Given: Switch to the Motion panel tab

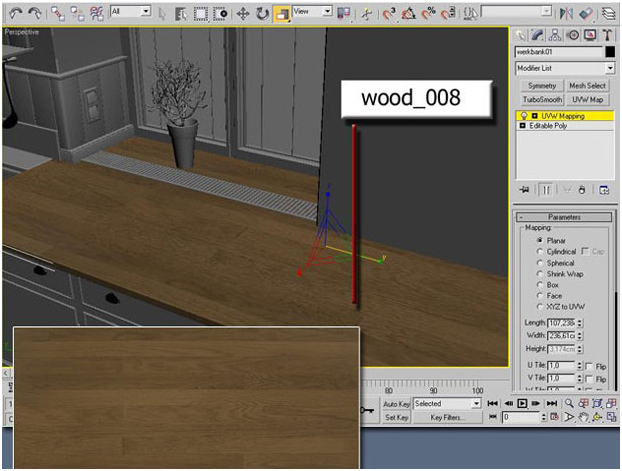Looking at the screenshot, I should [x=573, y=35].
